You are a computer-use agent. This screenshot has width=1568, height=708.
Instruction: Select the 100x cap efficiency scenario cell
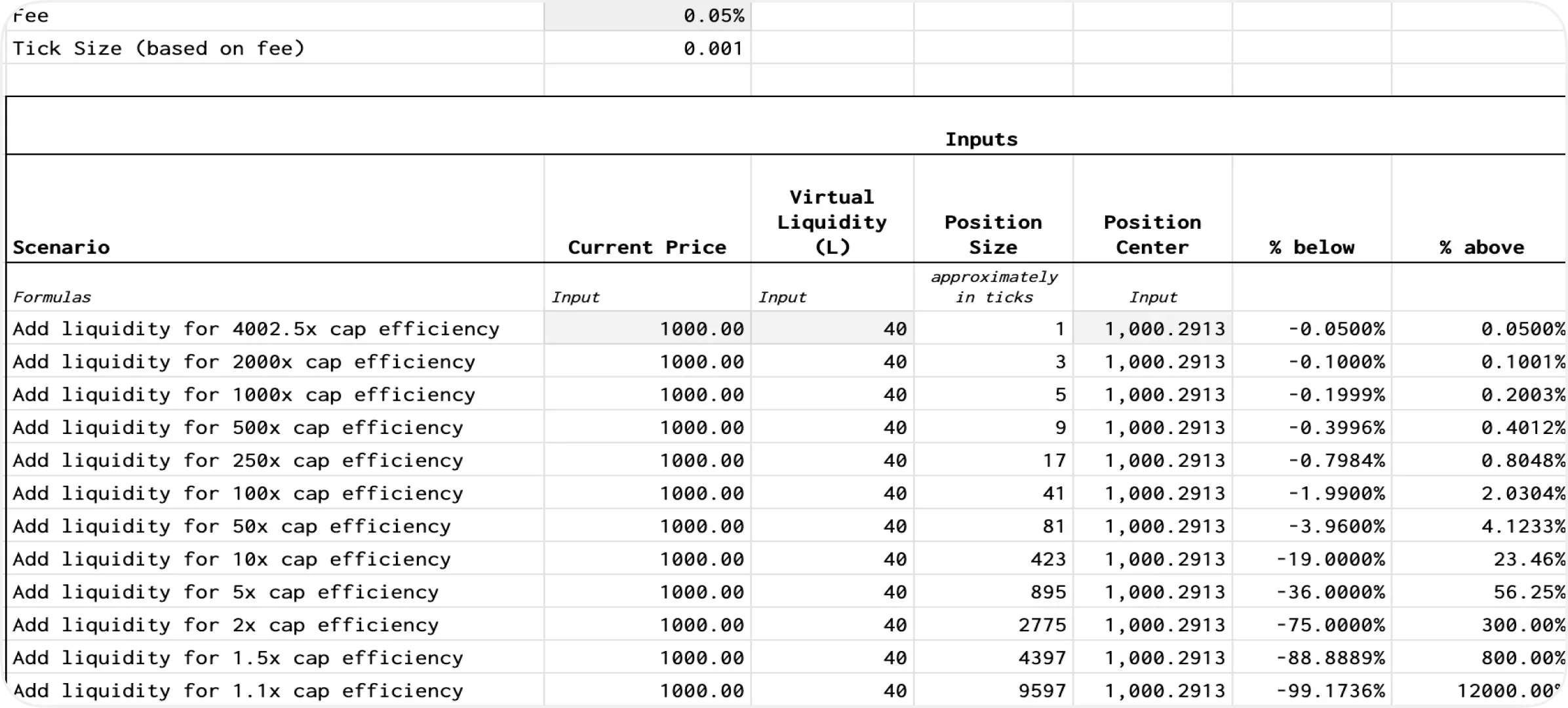275,492
